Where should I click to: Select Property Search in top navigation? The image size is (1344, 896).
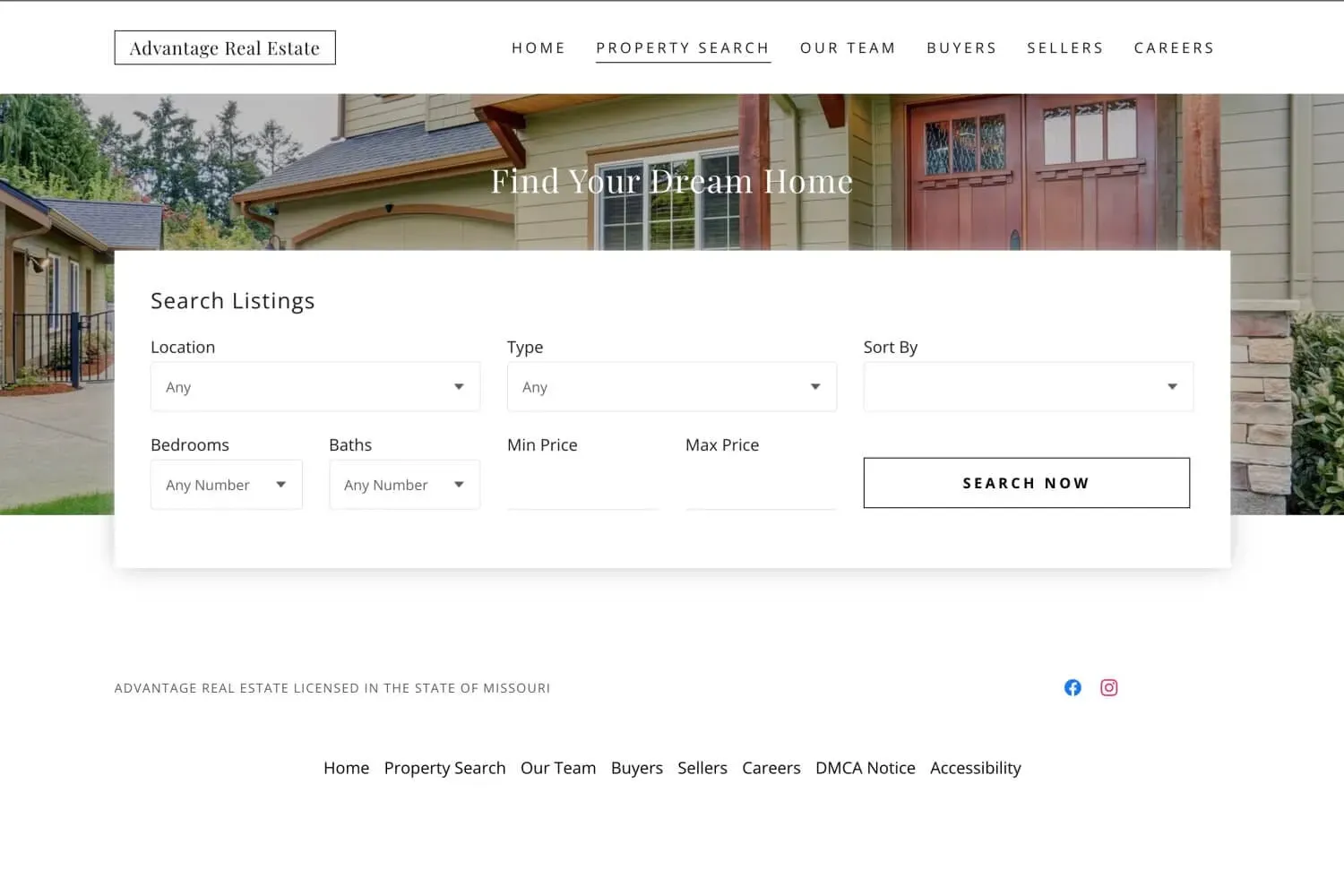coord(683,48)
